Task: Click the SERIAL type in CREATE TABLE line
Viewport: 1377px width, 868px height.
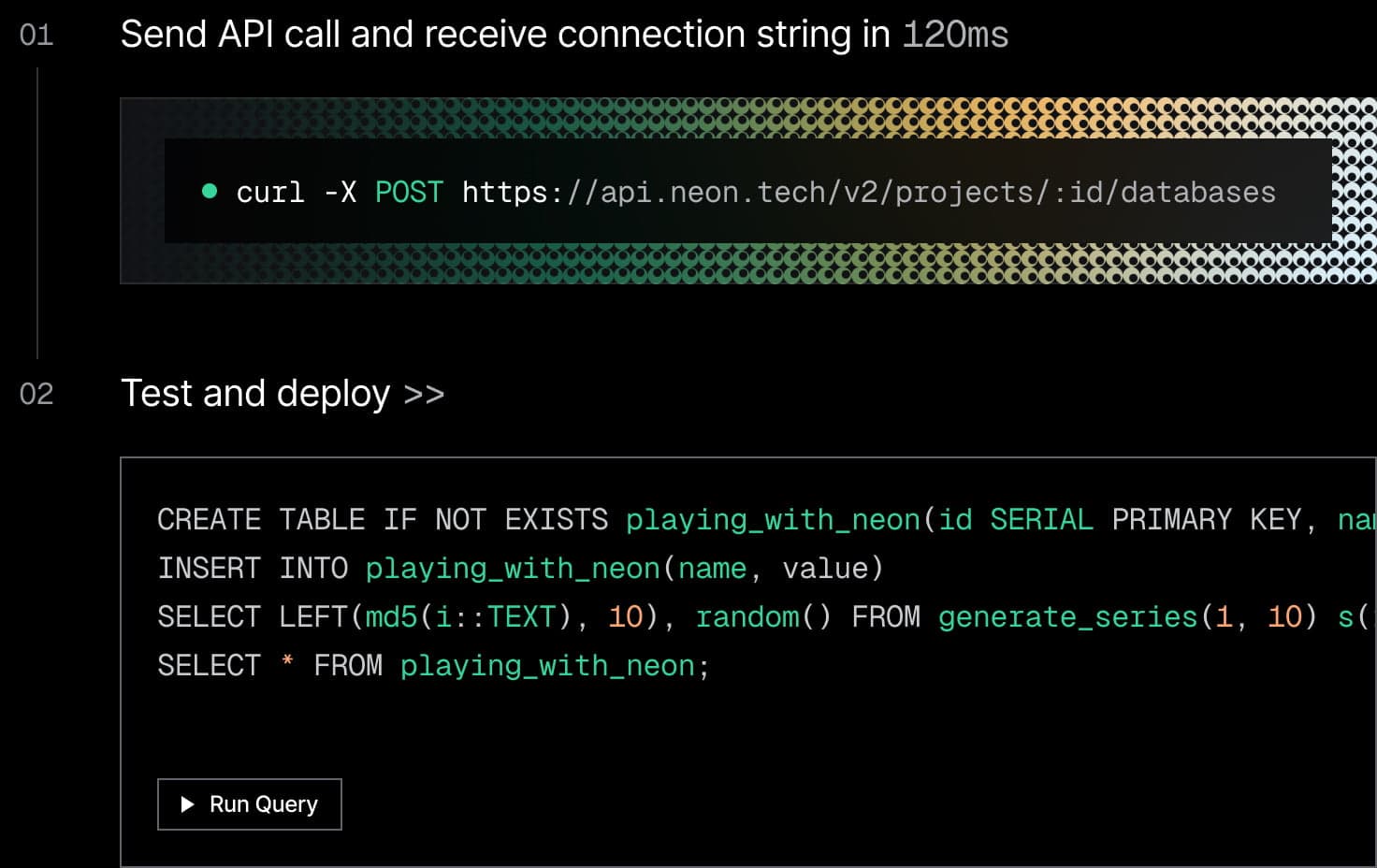Action: pyautogui.click(x=1041, y=520)
